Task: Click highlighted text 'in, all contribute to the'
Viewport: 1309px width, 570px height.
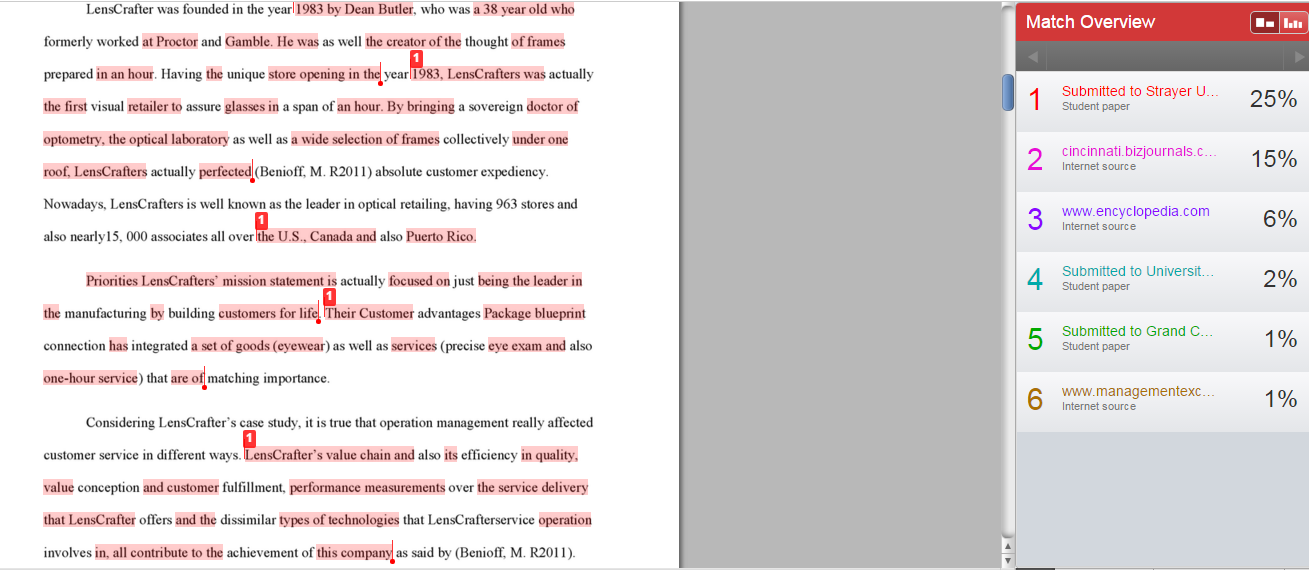Action: pos(159,552)
